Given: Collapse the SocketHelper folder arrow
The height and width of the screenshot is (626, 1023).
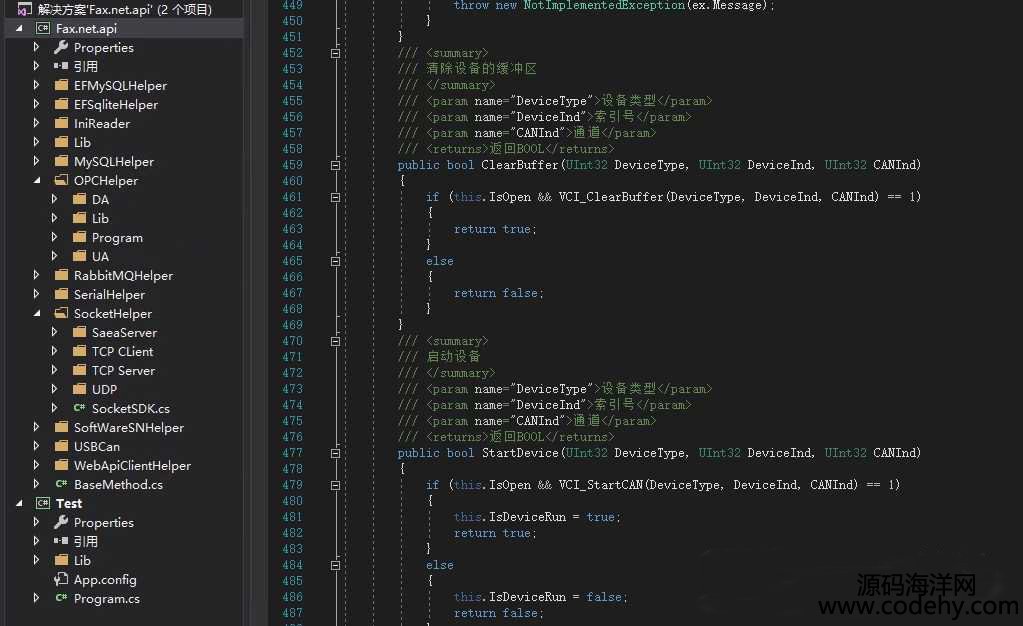Looking at the screenshot, I should tap(37, 314).
